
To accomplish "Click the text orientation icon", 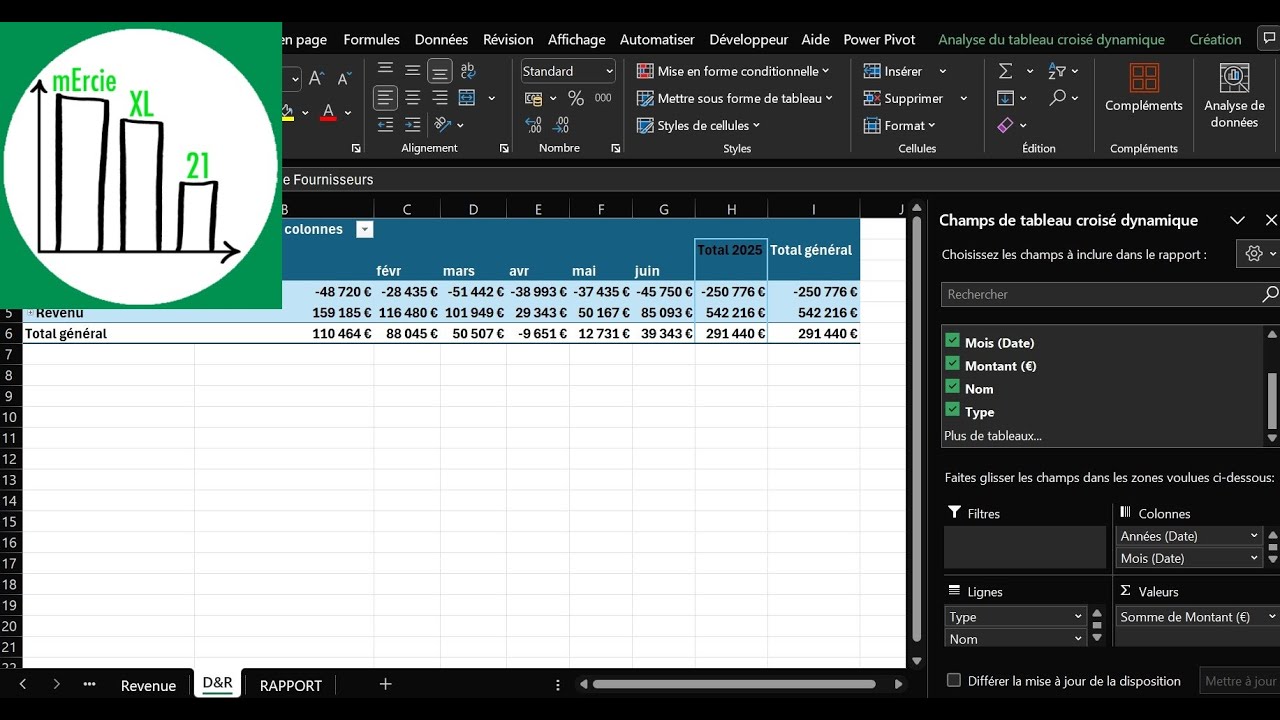I will pos(443,125).
